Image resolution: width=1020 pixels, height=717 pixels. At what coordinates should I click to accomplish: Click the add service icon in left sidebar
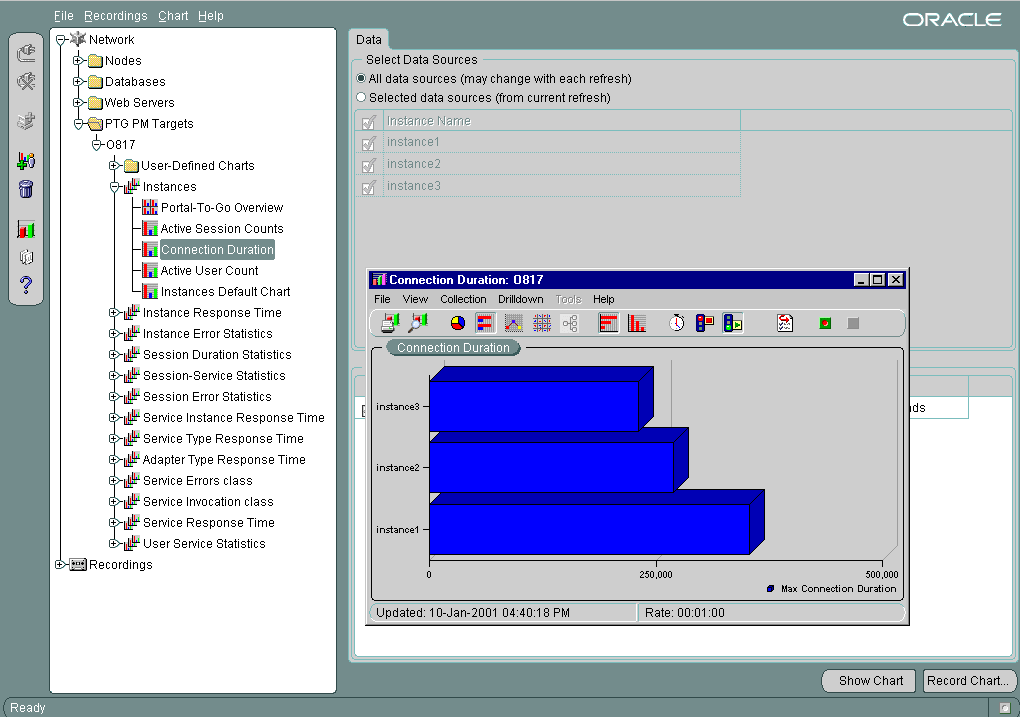tap(26, 121)
